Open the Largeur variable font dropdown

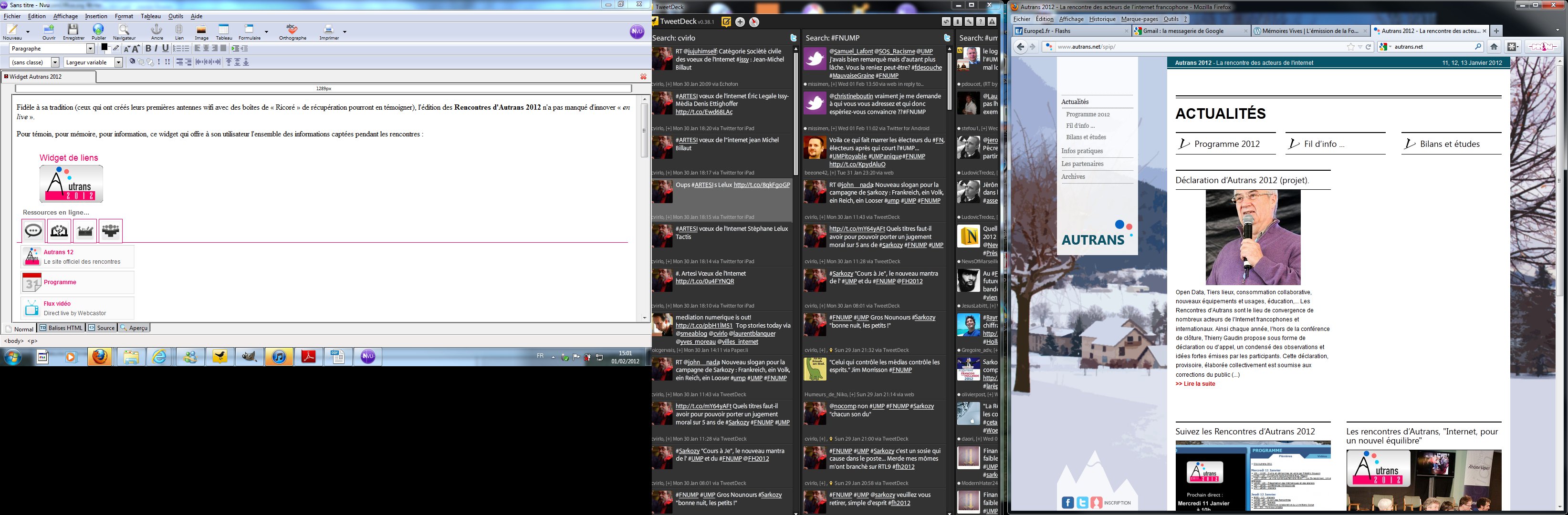tap(94, 62)
